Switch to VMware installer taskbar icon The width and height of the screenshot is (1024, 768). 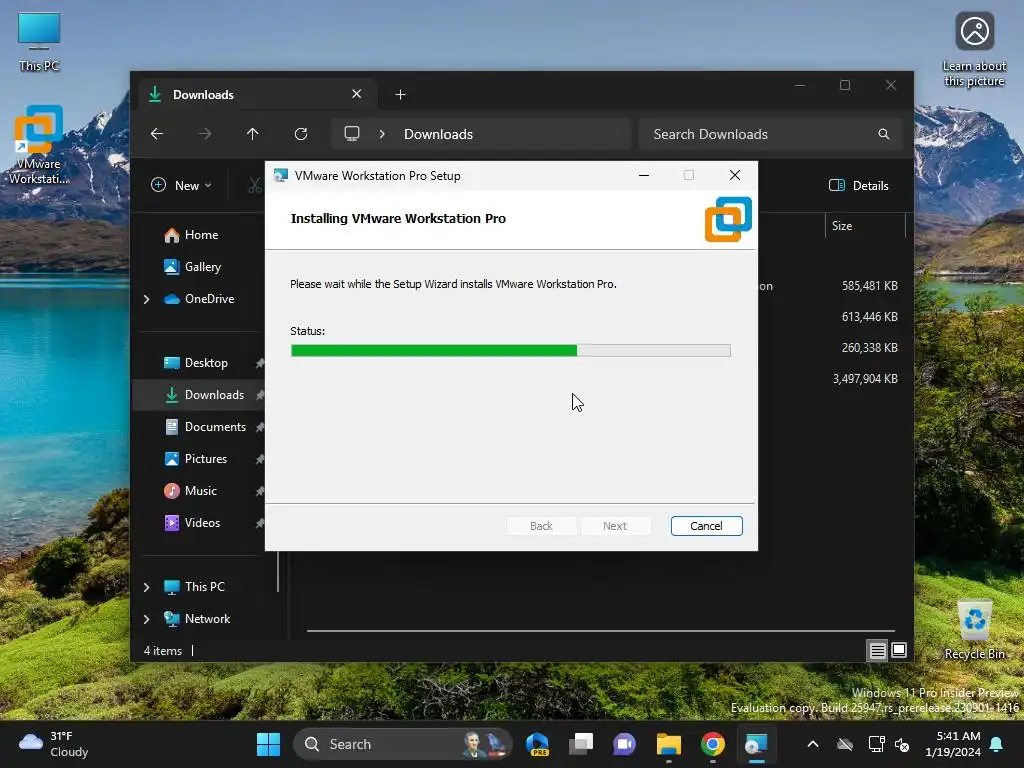coord(756,744)
